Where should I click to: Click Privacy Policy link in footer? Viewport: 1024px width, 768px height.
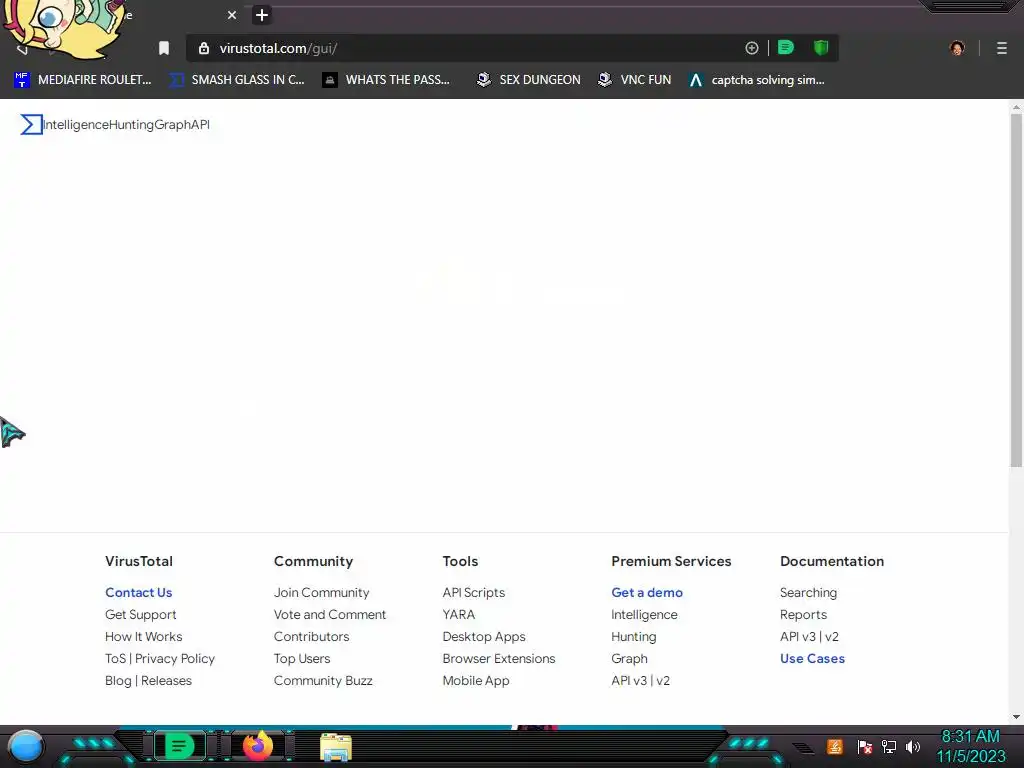tap(175, 658)
